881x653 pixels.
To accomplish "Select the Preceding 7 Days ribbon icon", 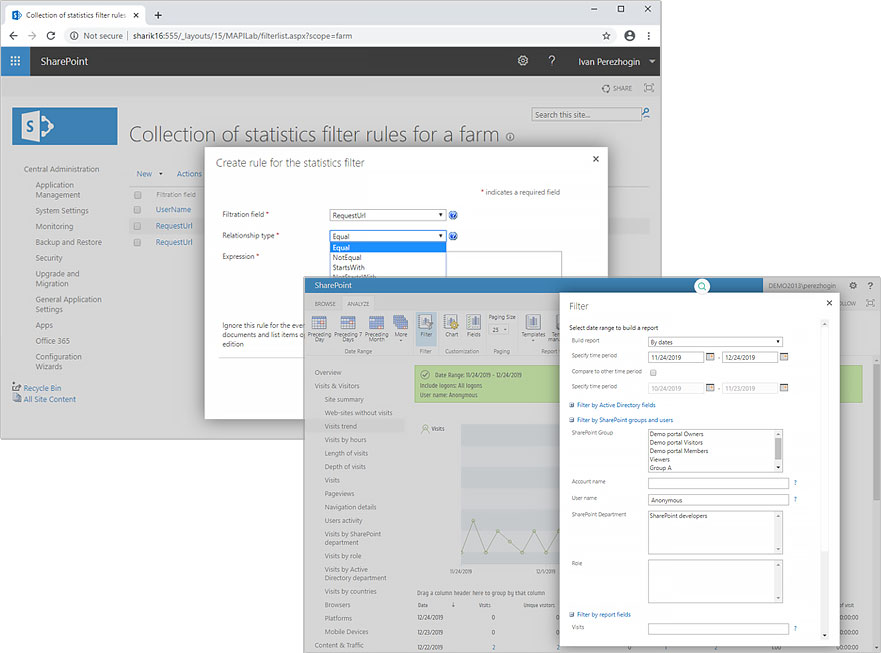I will point(348,328).
